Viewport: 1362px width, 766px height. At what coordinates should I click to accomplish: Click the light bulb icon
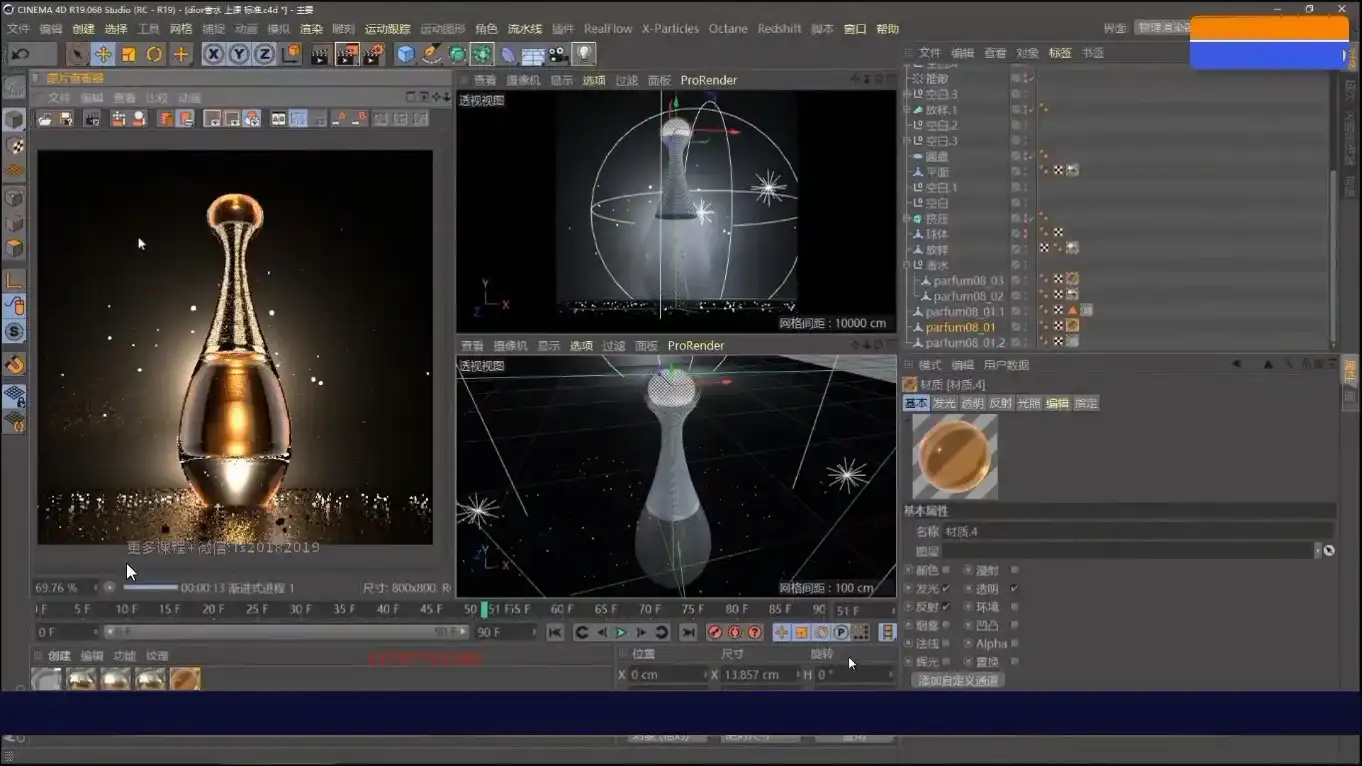584,54
